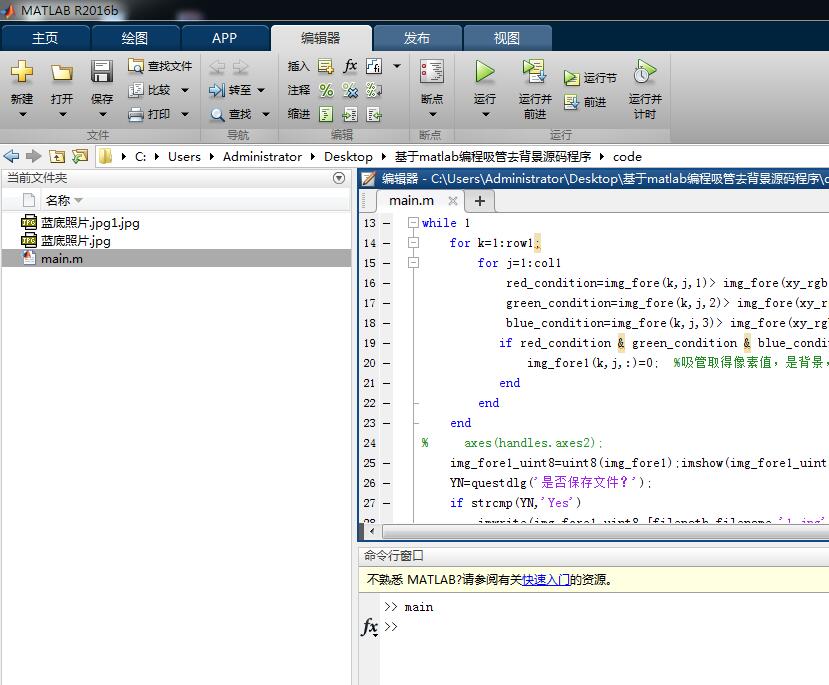829x685 pixels.
Task: Click the command window prompt line
Action: (x=604, y=627)
